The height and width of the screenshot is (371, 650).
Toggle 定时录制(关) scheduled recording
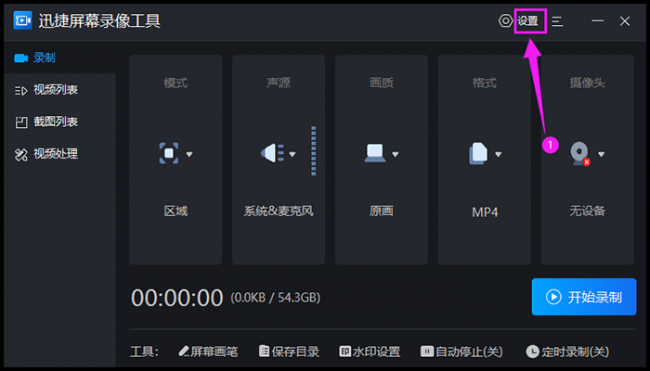click(x=568, y=352)
